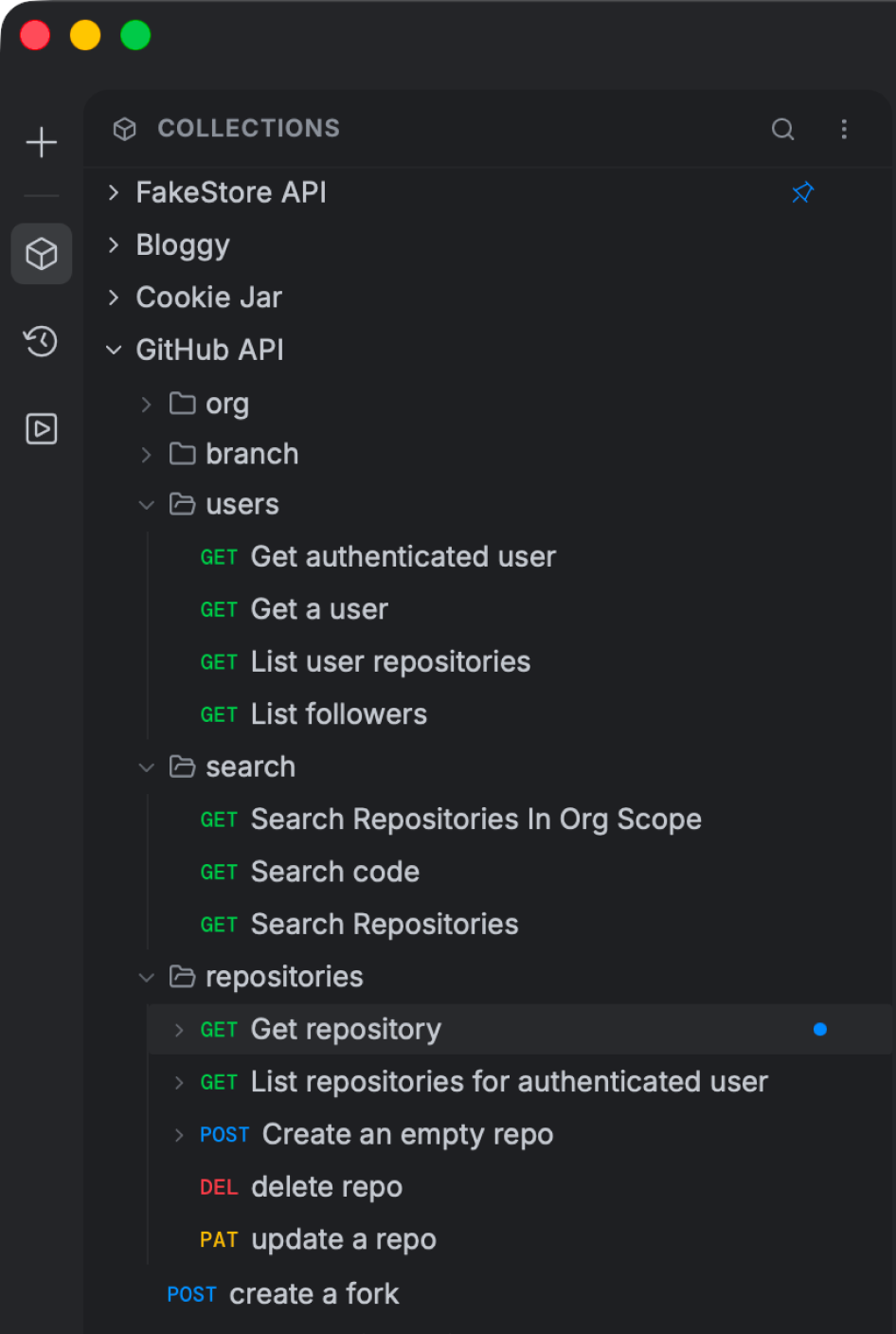The image size is (896, 1334).
Task: Expand the FakeStore API collection
Action: click(114, 192)
